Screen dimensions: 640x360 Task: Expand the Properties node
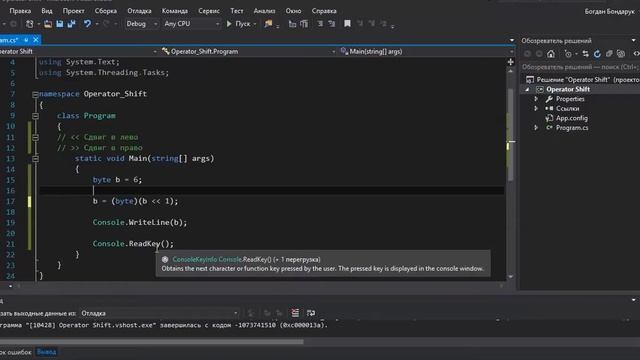[x=536, y=99]
